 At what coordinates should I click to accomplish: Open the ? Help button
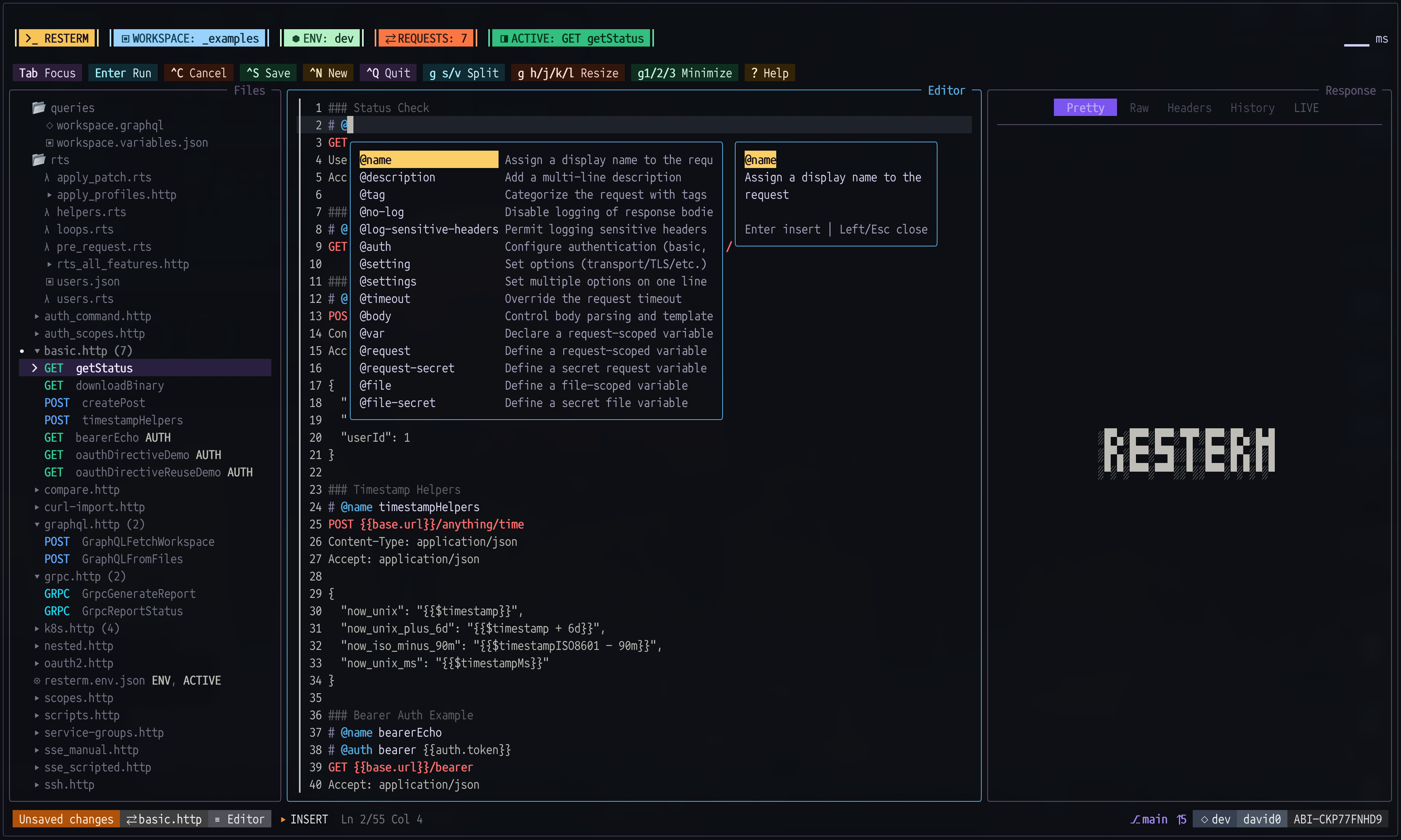click(770, 73)
